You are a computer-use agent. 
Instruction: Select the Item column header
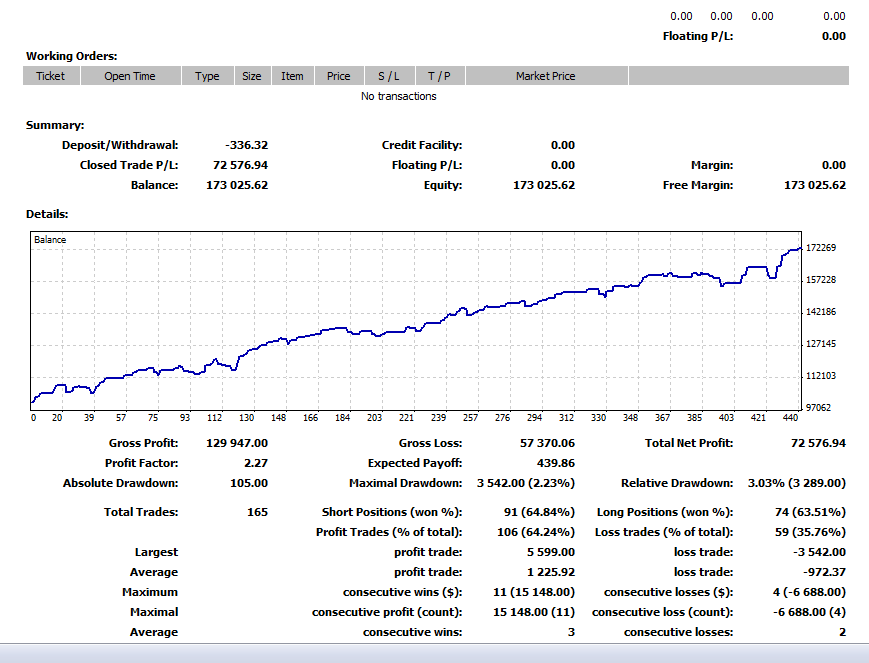tap(292, 76)
